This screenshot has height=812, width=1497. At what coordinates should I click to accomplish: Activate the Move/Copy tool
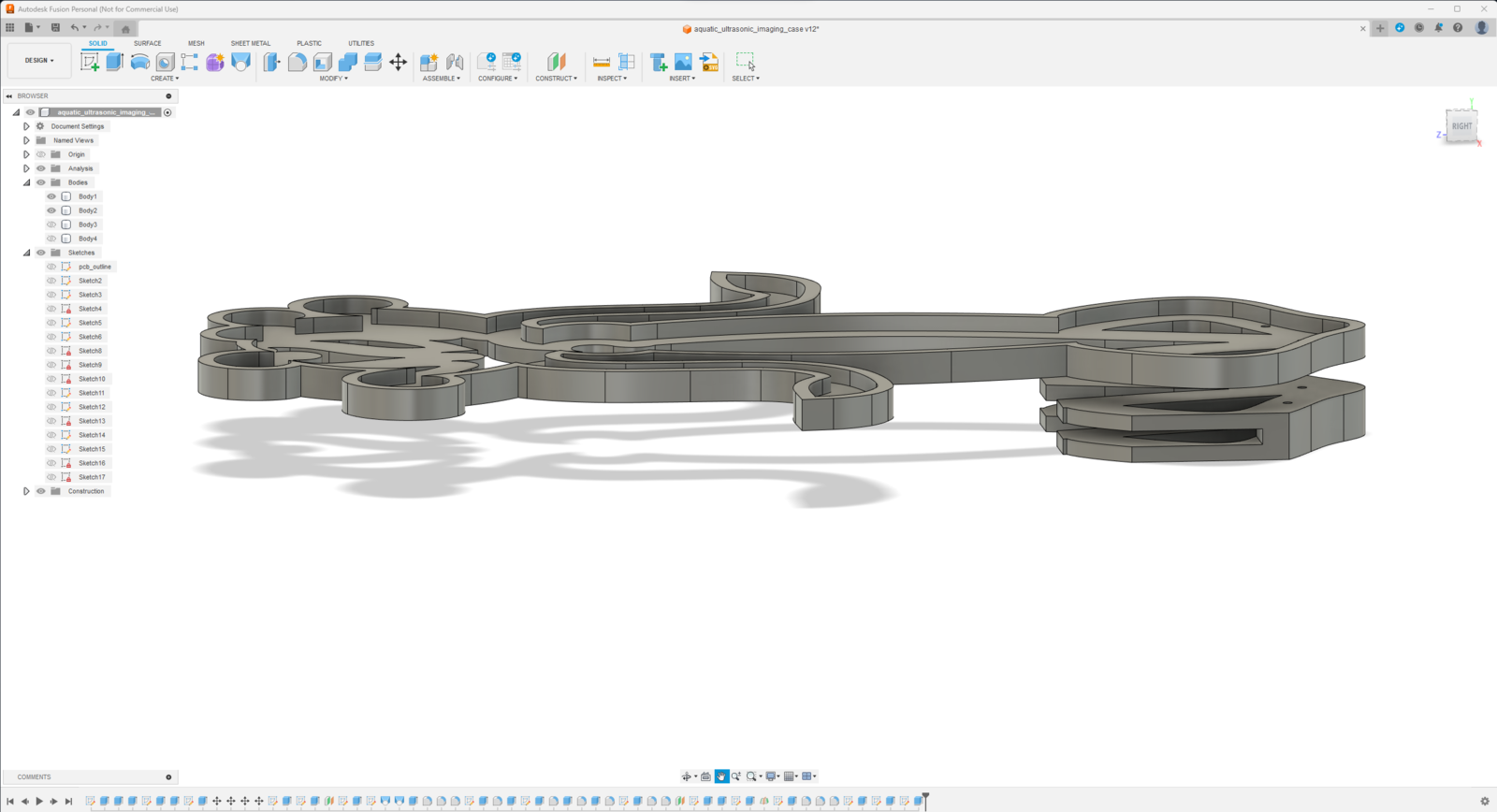[399, 62]
